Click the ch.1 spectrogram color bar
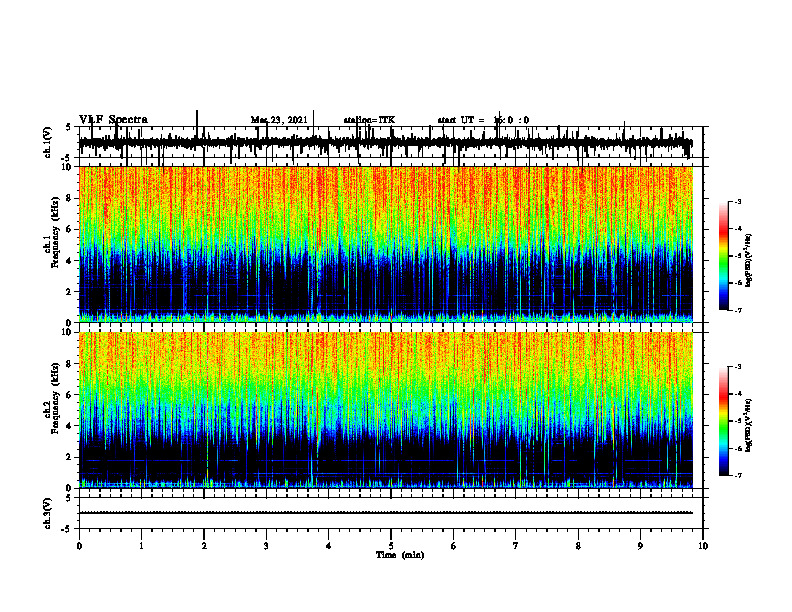This screenshot has height=612, width=792. 724,256
